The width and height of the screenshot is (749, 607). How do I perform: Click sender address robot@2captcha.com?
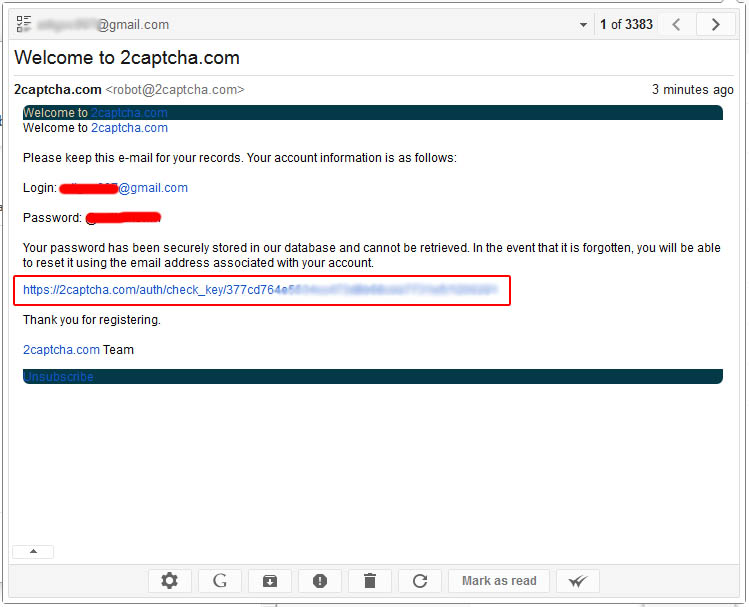pyautogui.click(x=175, y=90)
